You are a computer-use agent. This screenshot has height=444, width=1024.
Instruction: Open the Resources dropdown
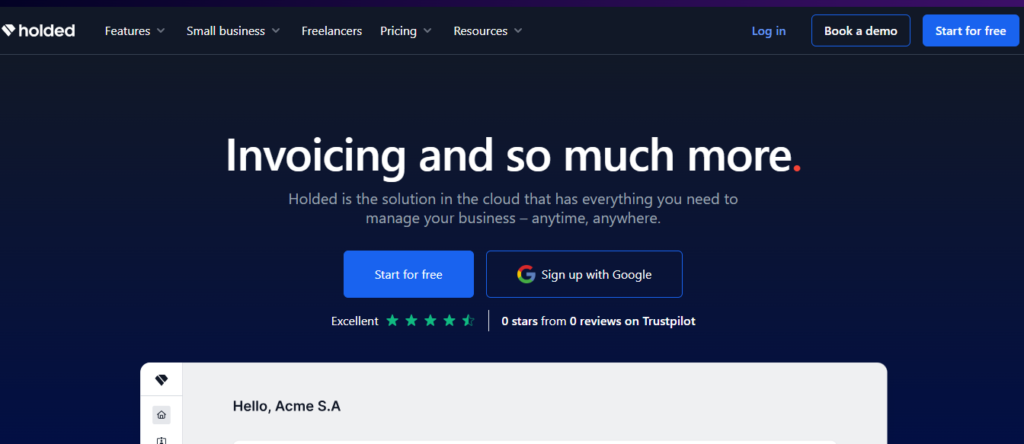click(x=487, y=31)
